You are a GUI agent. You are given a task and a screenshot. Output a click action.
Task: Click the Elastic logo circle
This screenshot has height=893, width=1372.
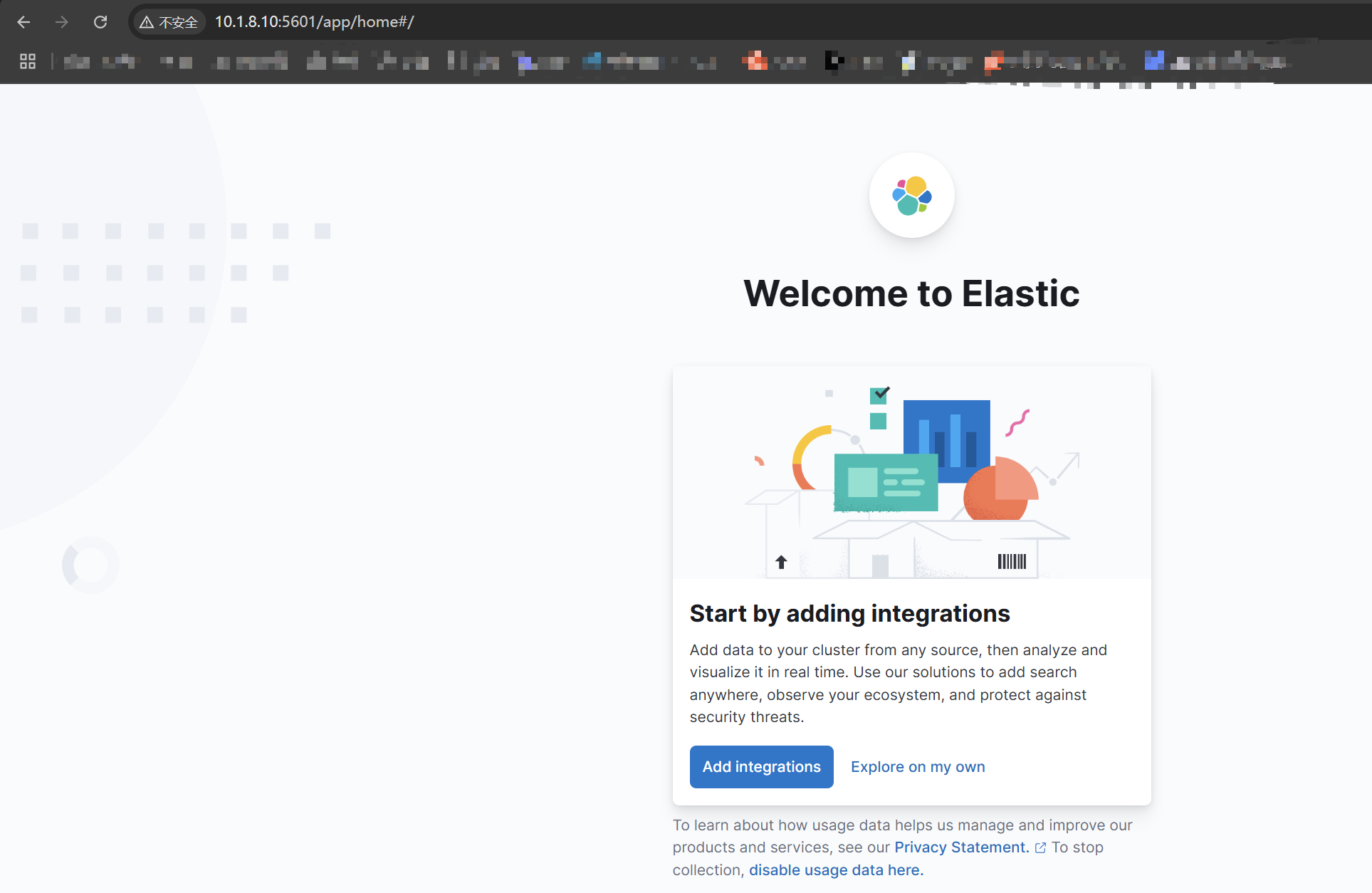(911, 195)
